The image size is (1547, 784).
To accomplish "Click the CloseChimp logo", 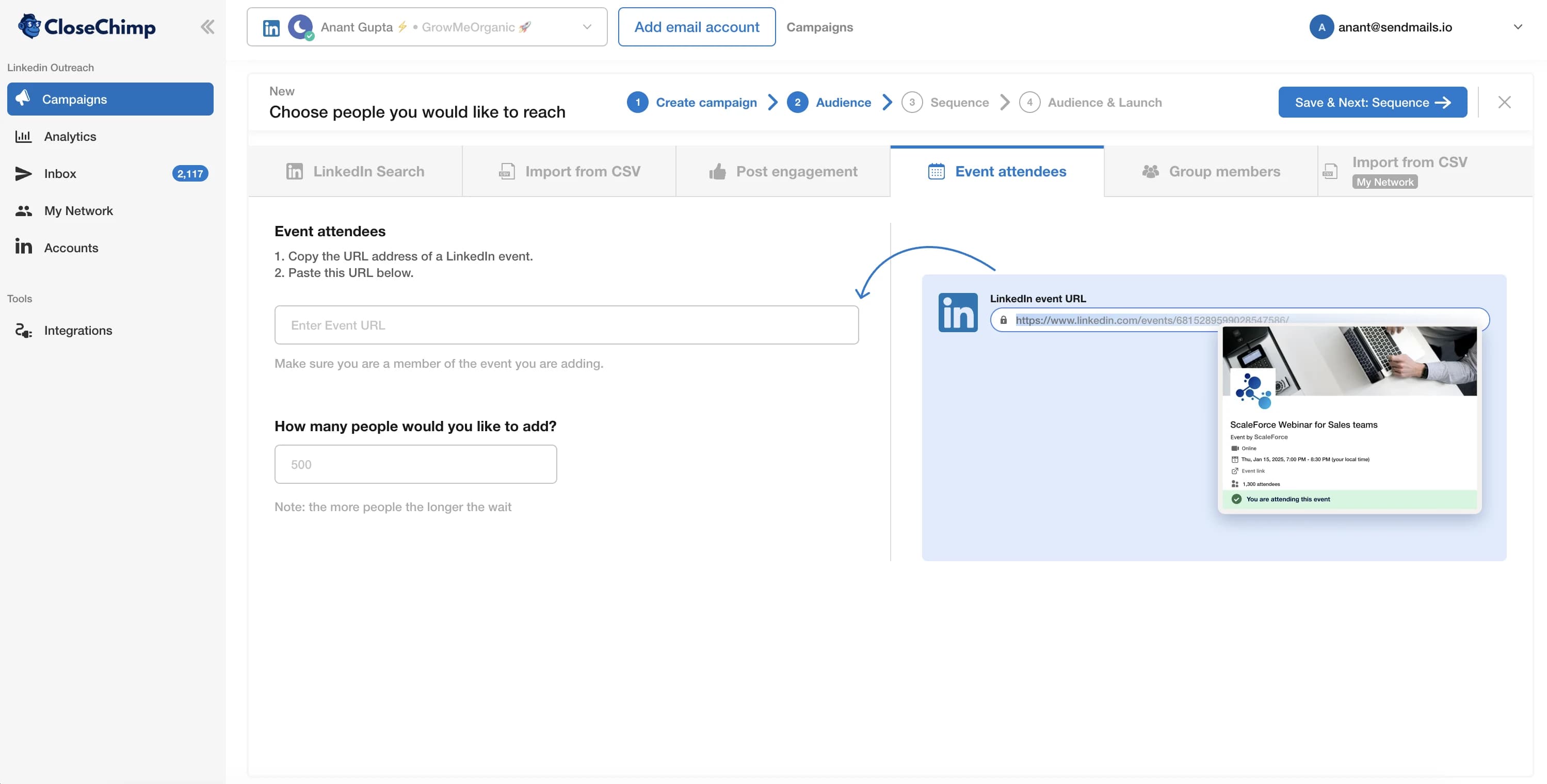I will tap(87, 27).
